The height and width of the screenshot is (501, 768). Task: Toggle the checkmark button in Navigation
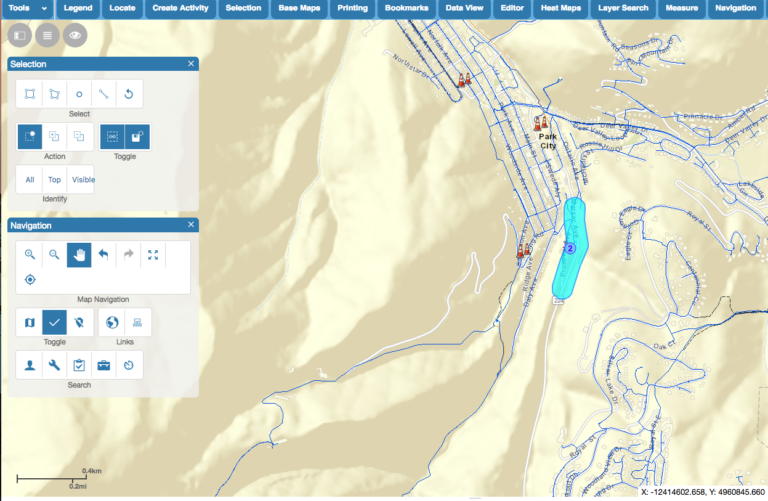55,322
